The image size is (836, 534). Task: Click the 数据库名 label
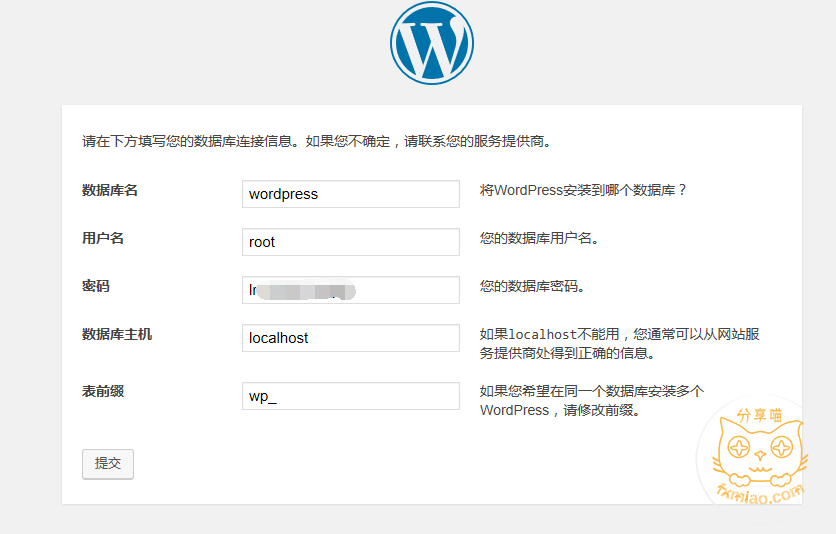click(110, 190)
